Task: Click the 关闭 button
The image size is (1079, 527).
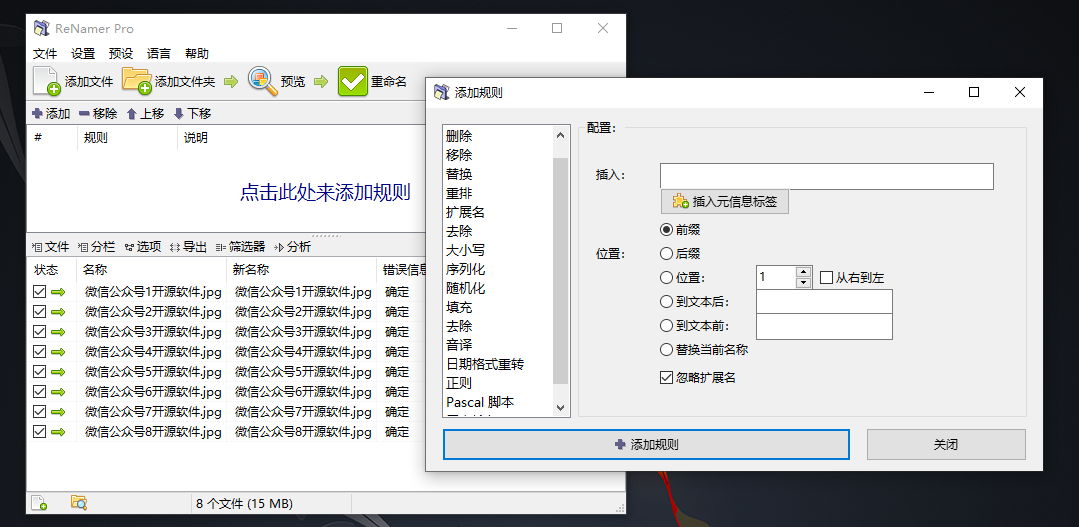Action: 946,444
